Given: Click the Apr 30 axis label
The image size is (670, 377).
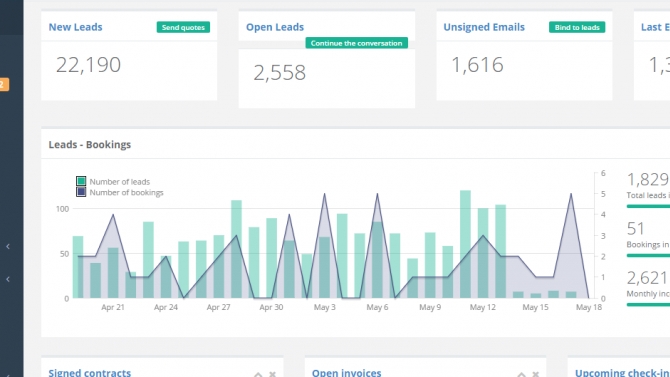Looking at the screenshot, I should pyautogui.click(x=271, y=307).
